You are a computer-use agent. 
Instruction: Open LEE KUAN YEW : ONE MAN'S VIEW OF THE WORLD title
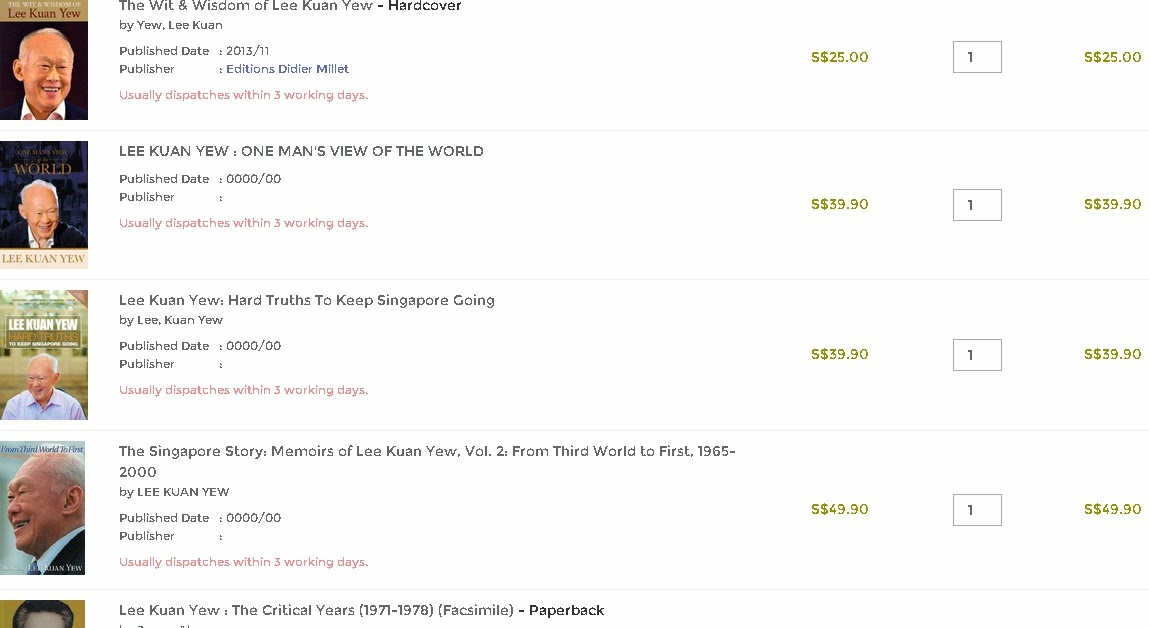tap(301, 151)
